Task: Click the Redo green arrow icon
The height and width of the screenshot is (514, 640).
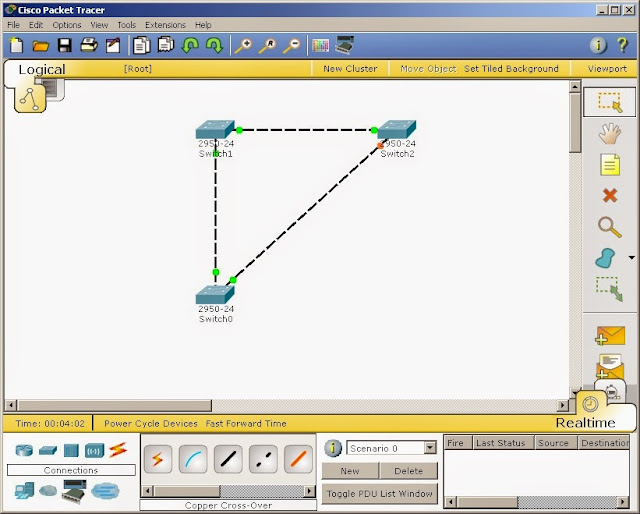Action: (x=214, y=45)
